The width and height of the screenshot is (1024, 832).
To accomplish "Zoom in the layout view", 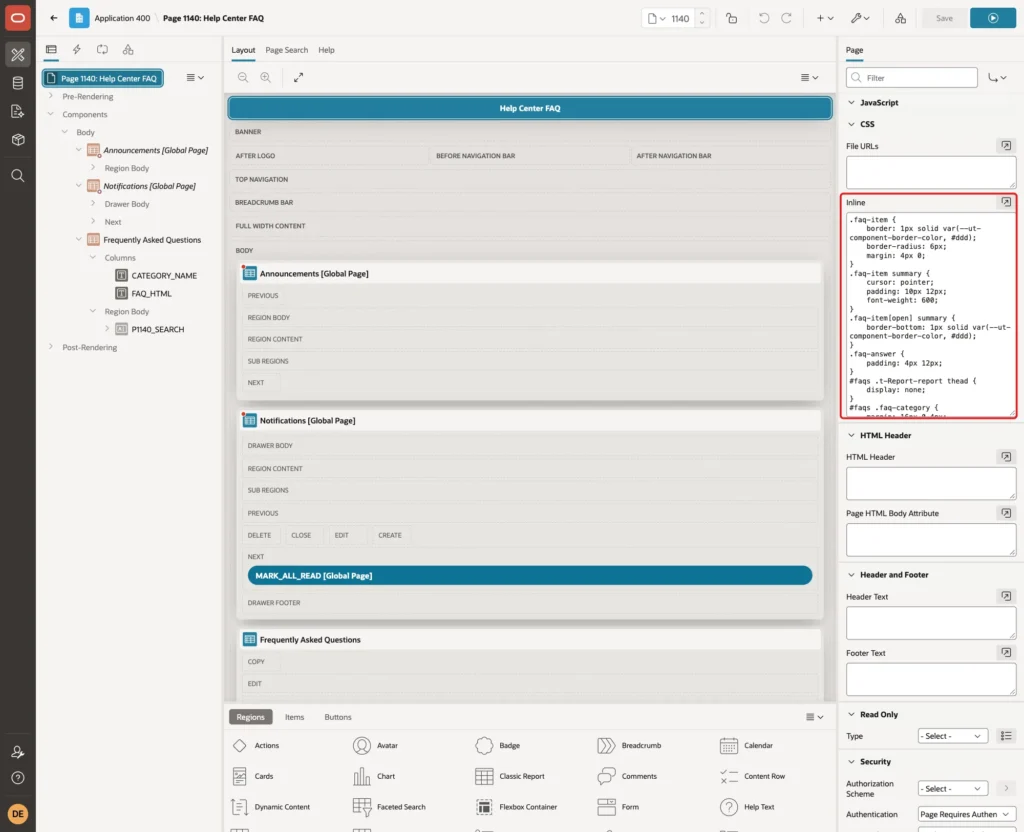I will [266, 78].
